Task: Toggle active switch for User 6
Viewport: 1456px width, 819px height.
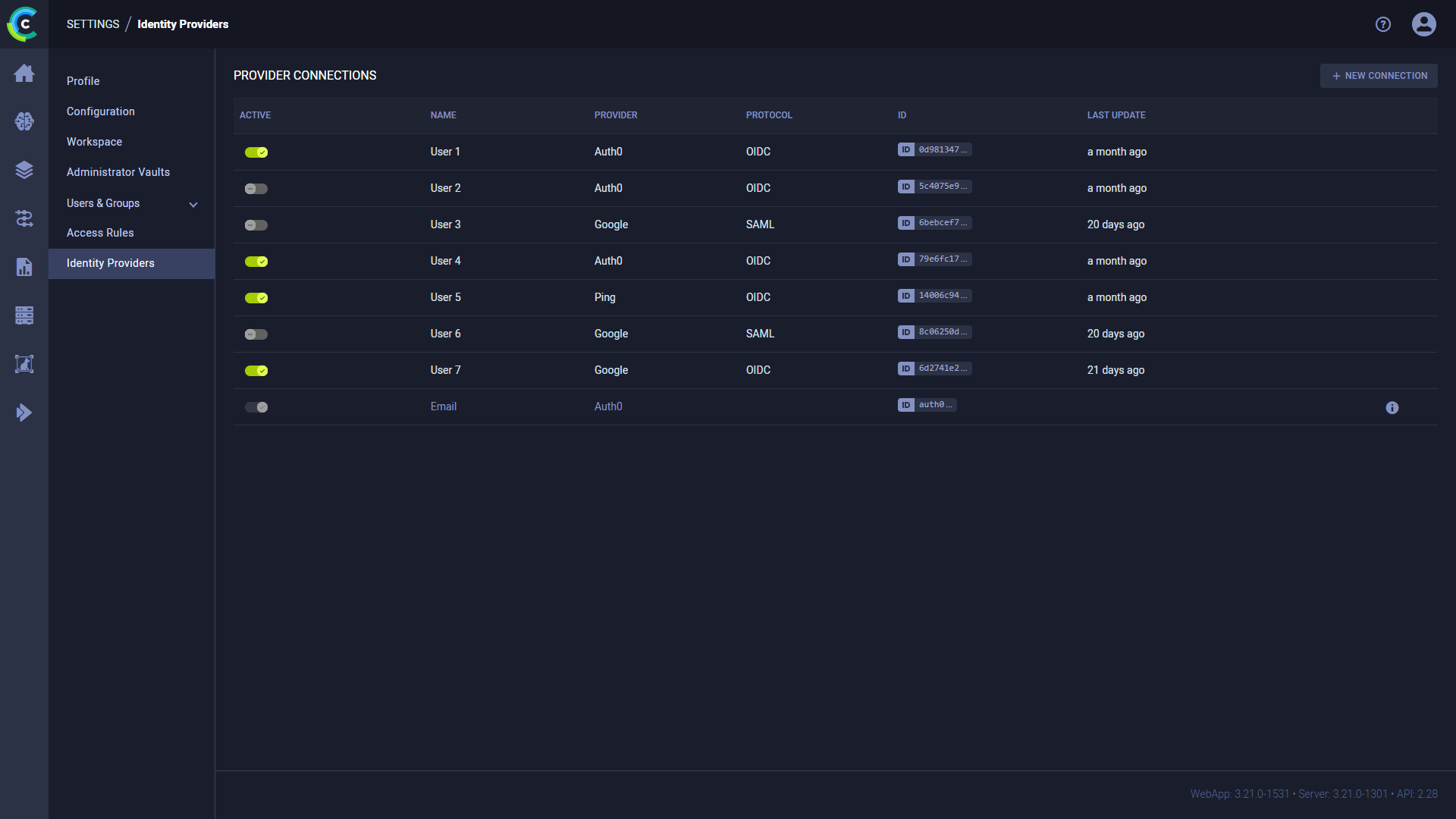Action: [x=256, y=334]
